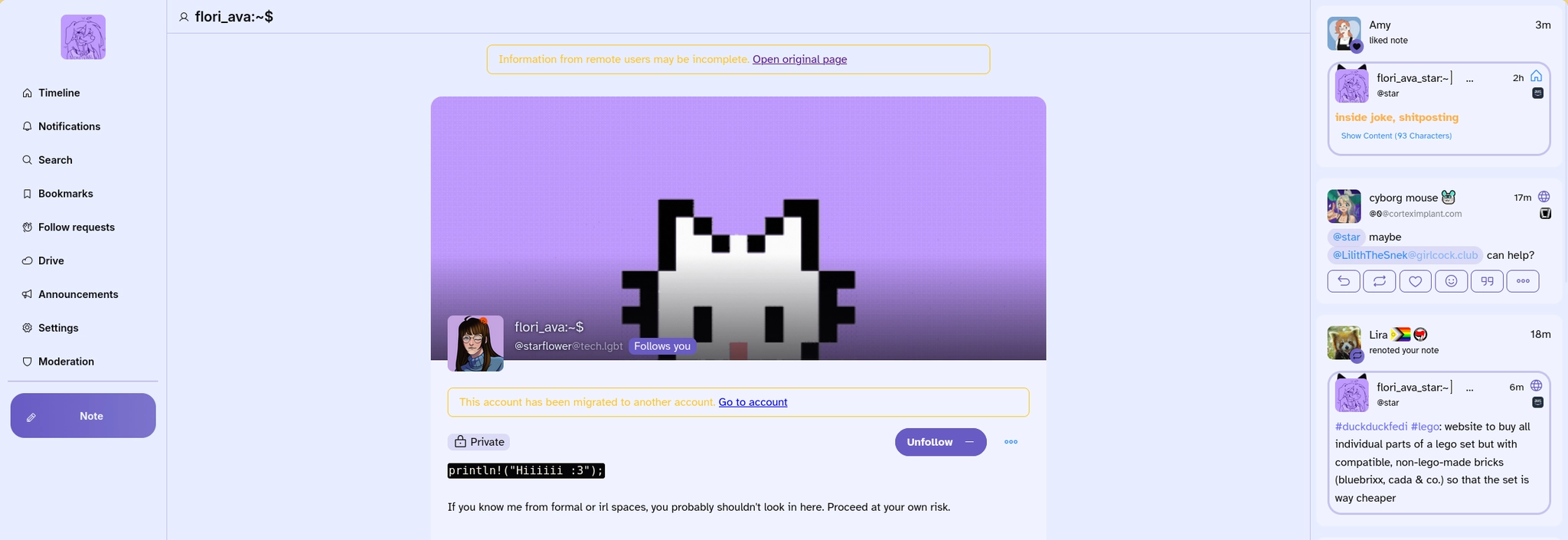Open the original page link

point(799,59)
